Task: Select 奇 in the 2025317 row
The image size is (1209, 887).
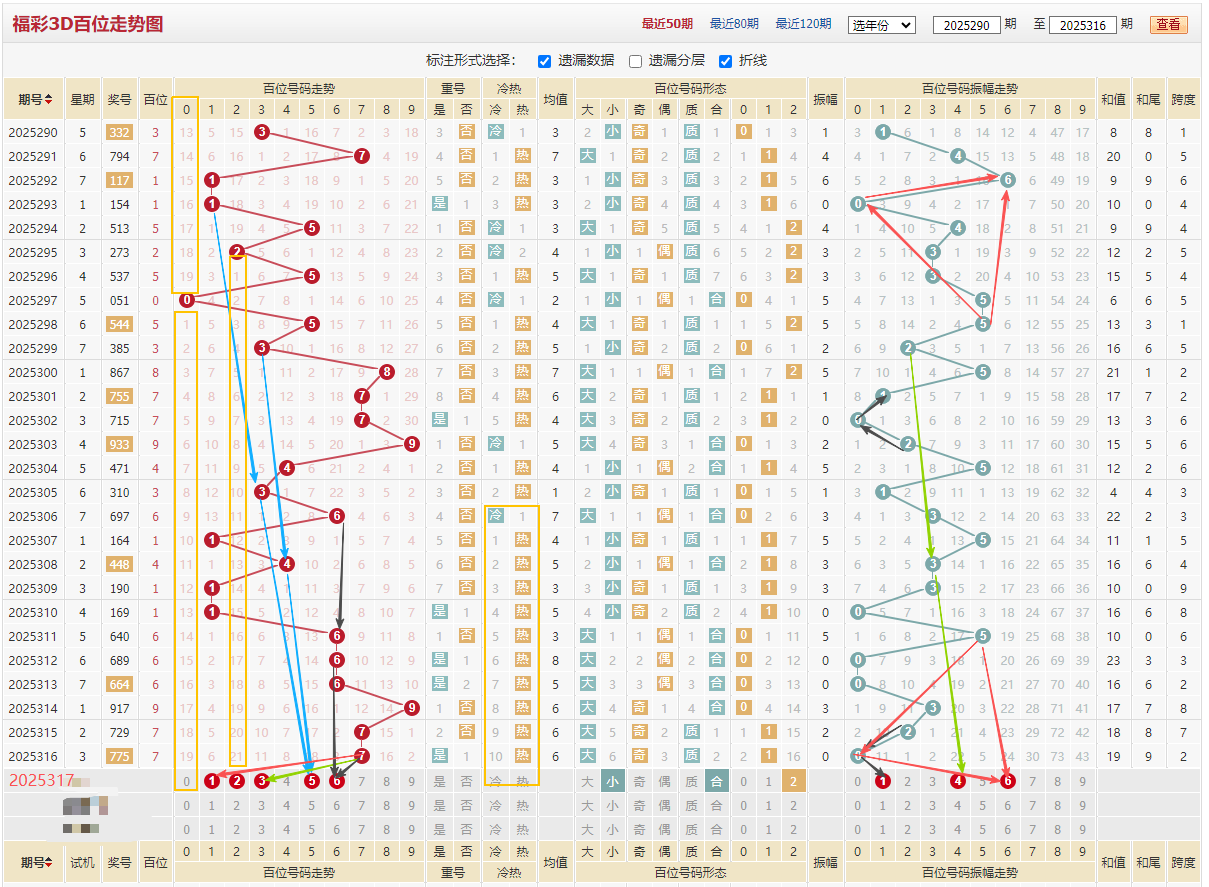Action: [638, 781]
